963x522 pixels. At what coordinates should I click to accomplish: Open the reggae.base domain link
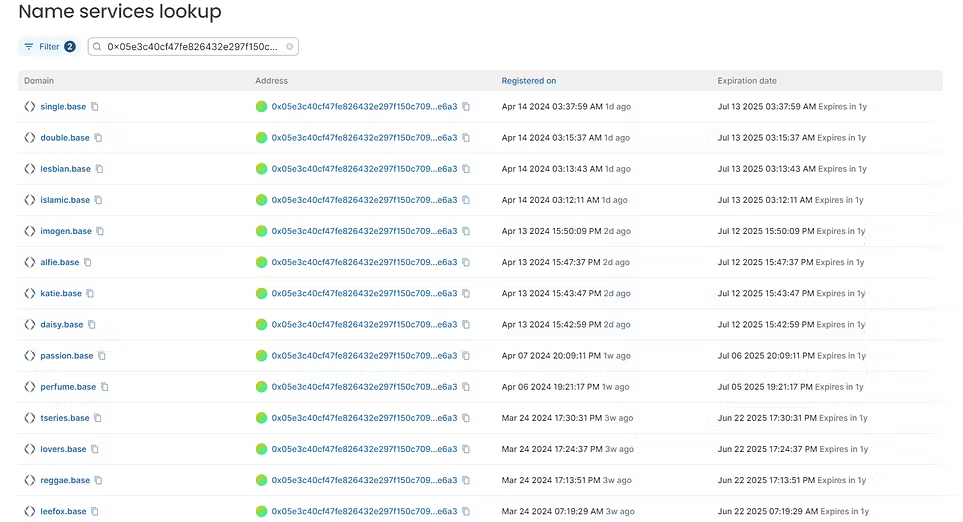click(x=65, y=480)
